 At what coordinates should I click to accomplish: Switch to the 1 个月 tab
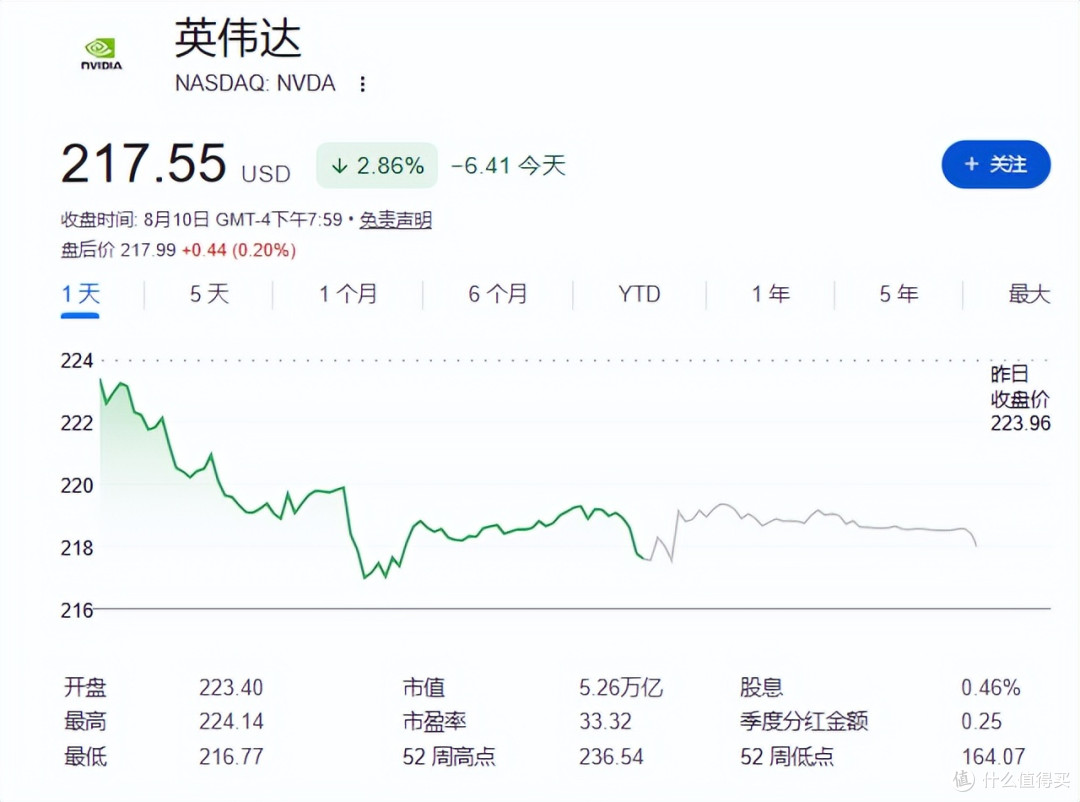pos(348,294)
